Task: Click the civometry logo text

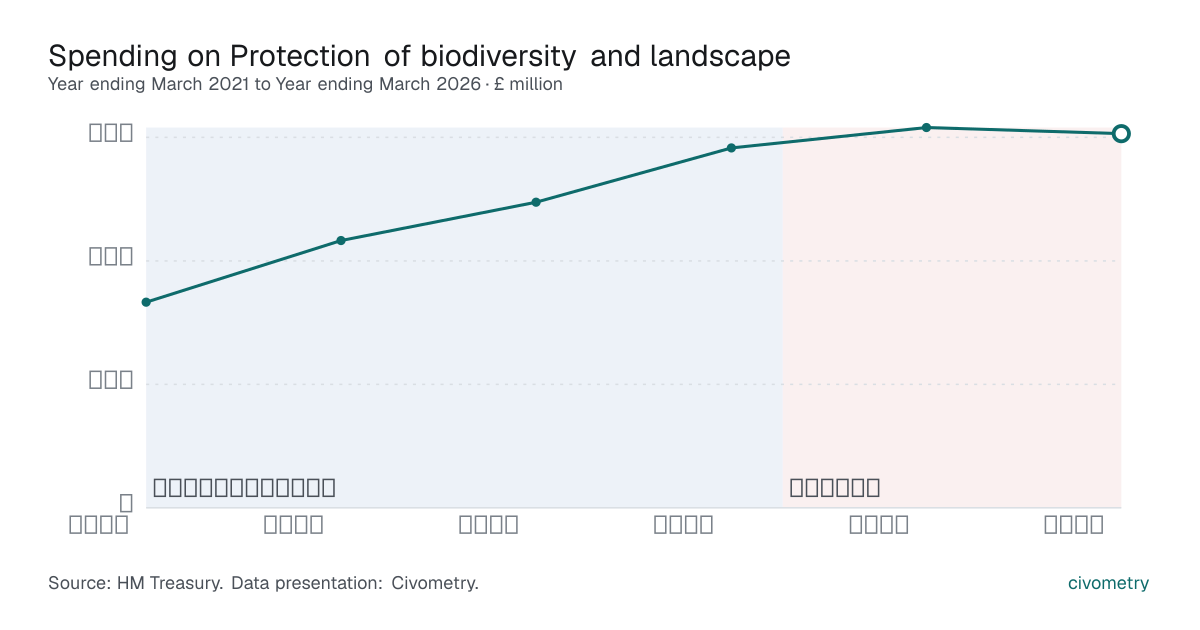Action: (x=1108, y=583)
